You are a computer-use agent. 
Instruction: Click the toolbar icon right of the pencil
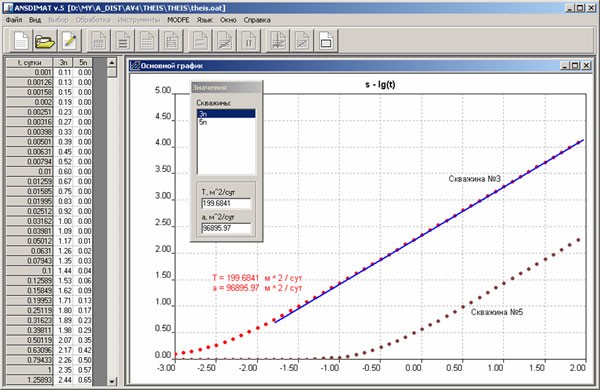click(98, 41)
